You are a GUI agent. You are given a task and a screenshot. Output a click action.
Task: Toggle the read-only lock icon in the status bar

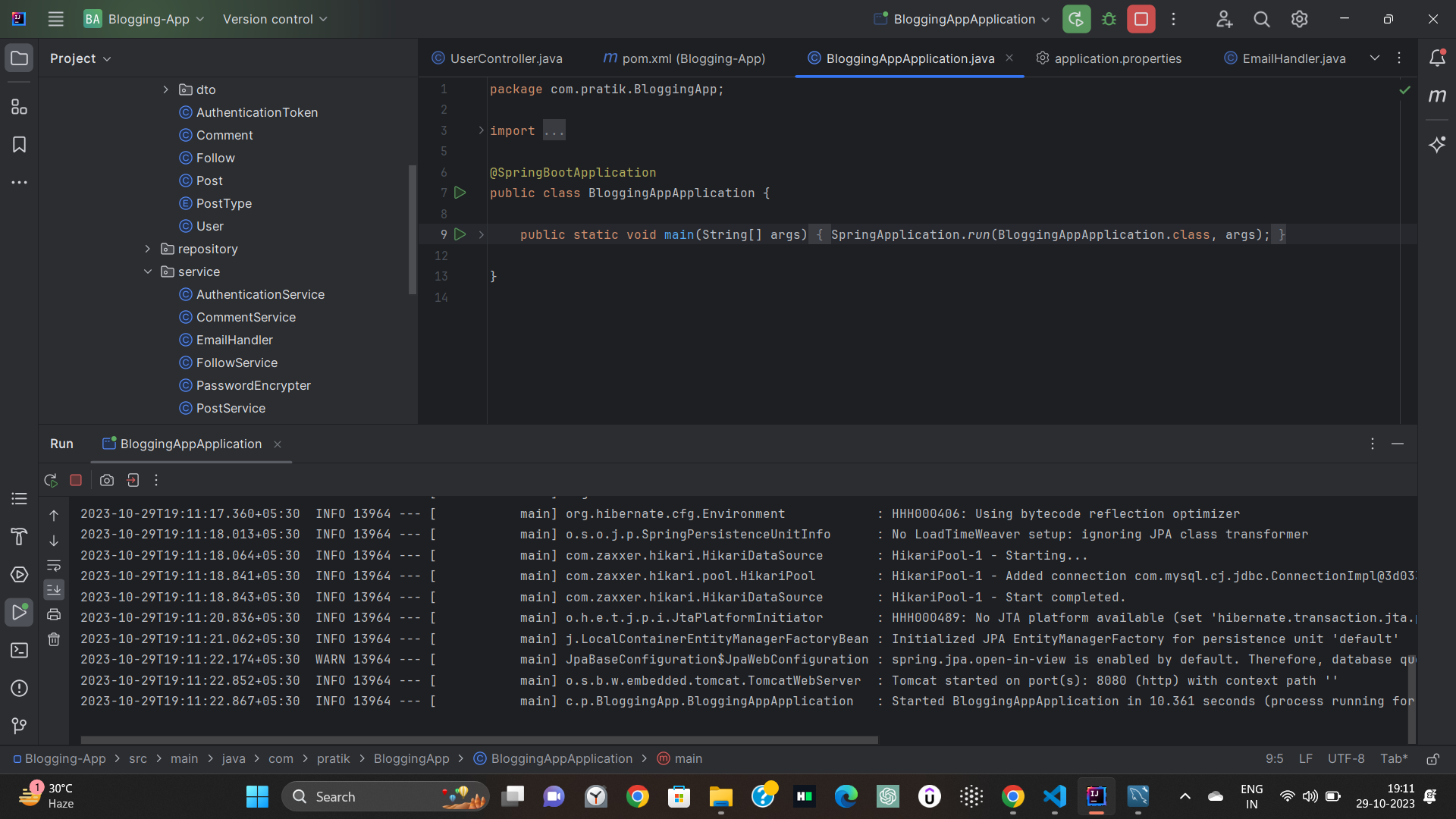coord(1433,758)
